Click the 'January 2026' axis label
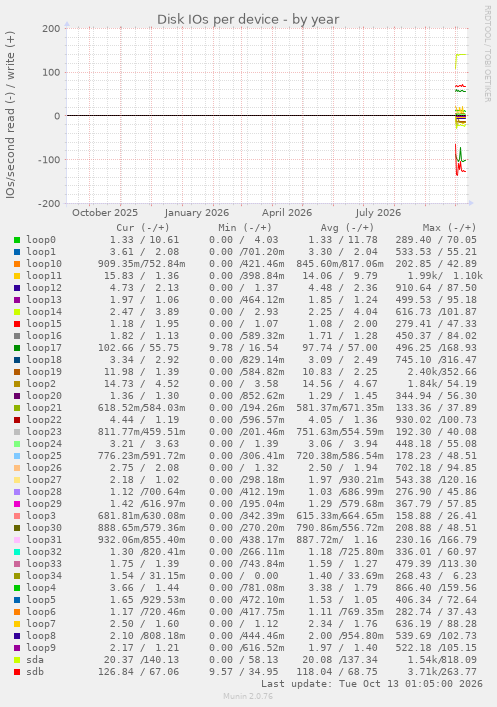This screenshot has width=497, height=707. pos(197,212)
